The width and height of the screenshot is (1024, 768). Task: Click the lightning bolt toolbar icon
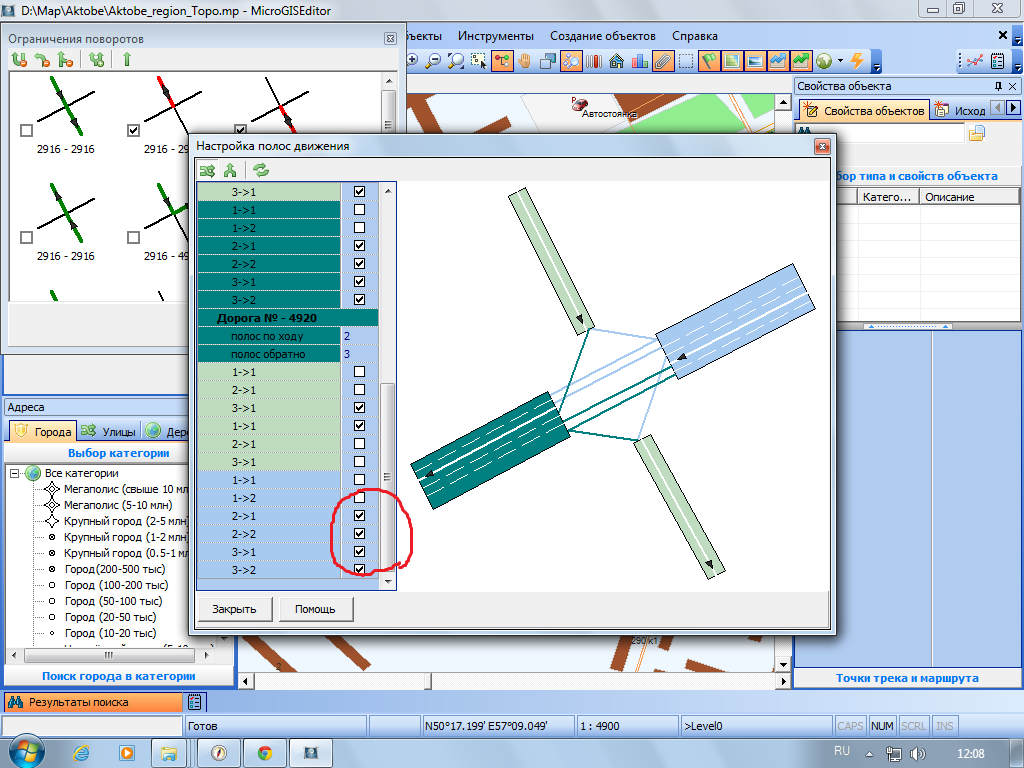(857, 61)
